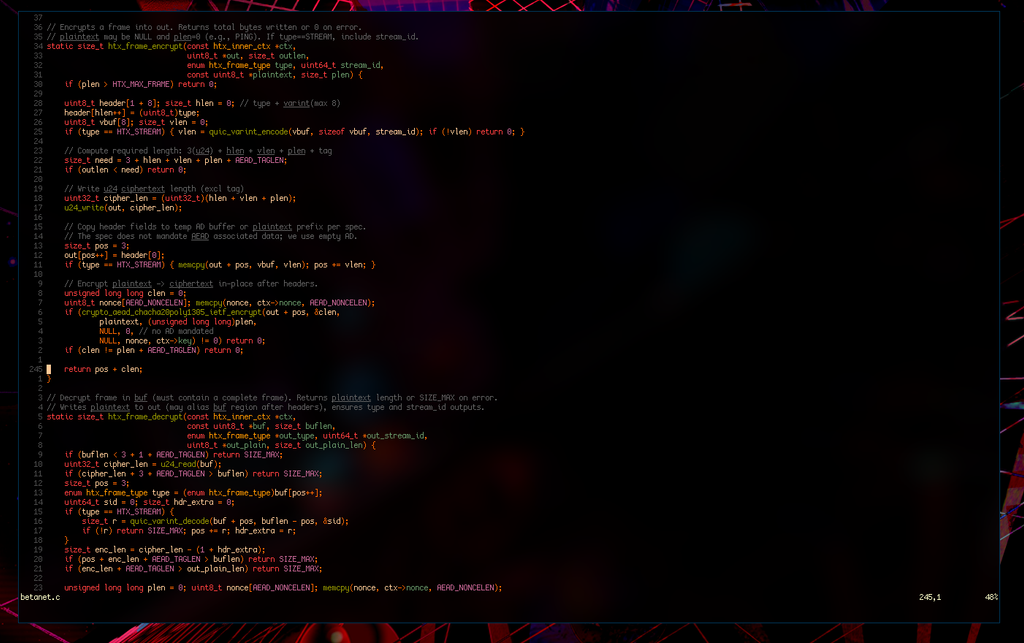Click the 'uint8_t *out_plain, size_t out_plain_len) {' line
The width and height of the screenshot is (1024, 643).
tap(281, 445)
